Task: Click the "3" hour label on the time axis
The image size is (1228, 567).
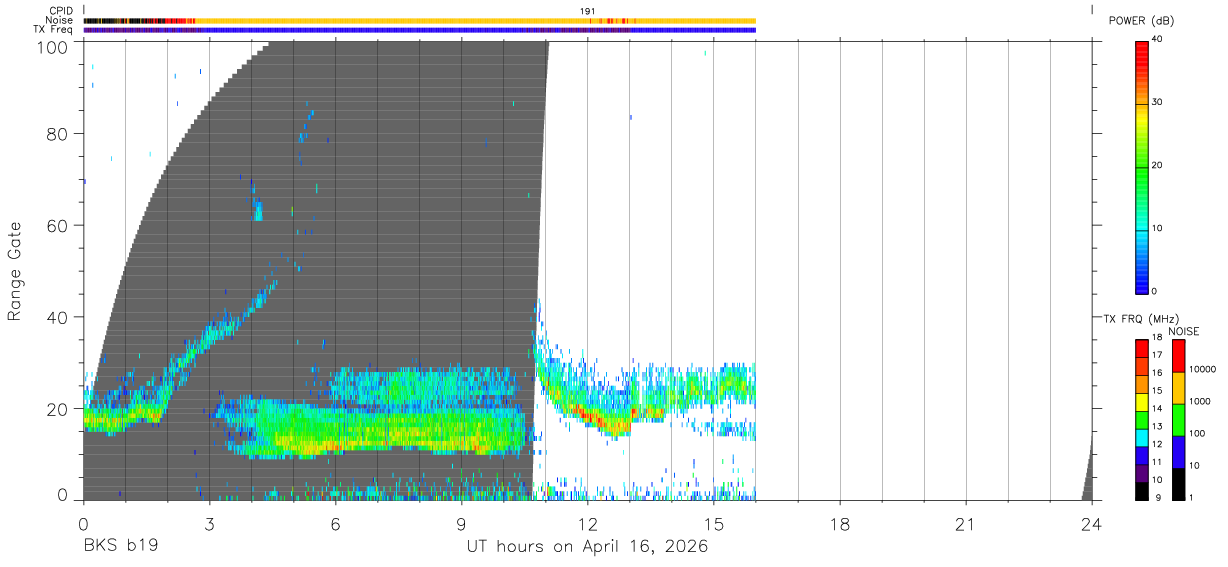Action: (x=209, y=524)
